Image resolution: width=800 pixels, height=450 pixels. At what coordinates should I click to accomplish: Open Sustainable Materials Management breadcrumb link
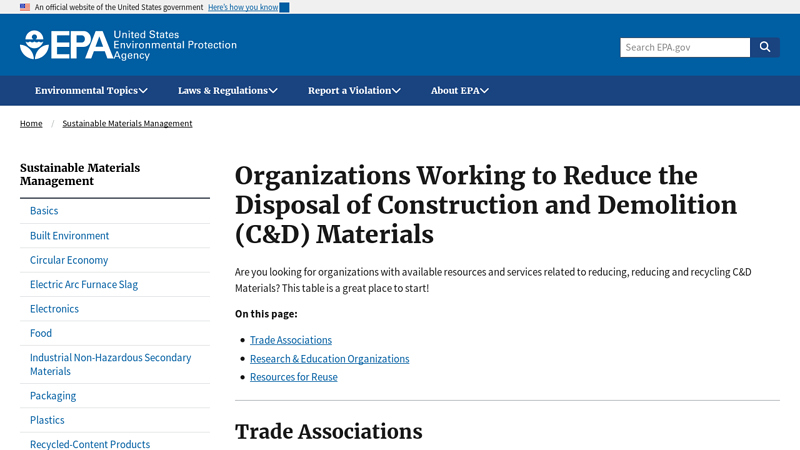tap(127, 123)
